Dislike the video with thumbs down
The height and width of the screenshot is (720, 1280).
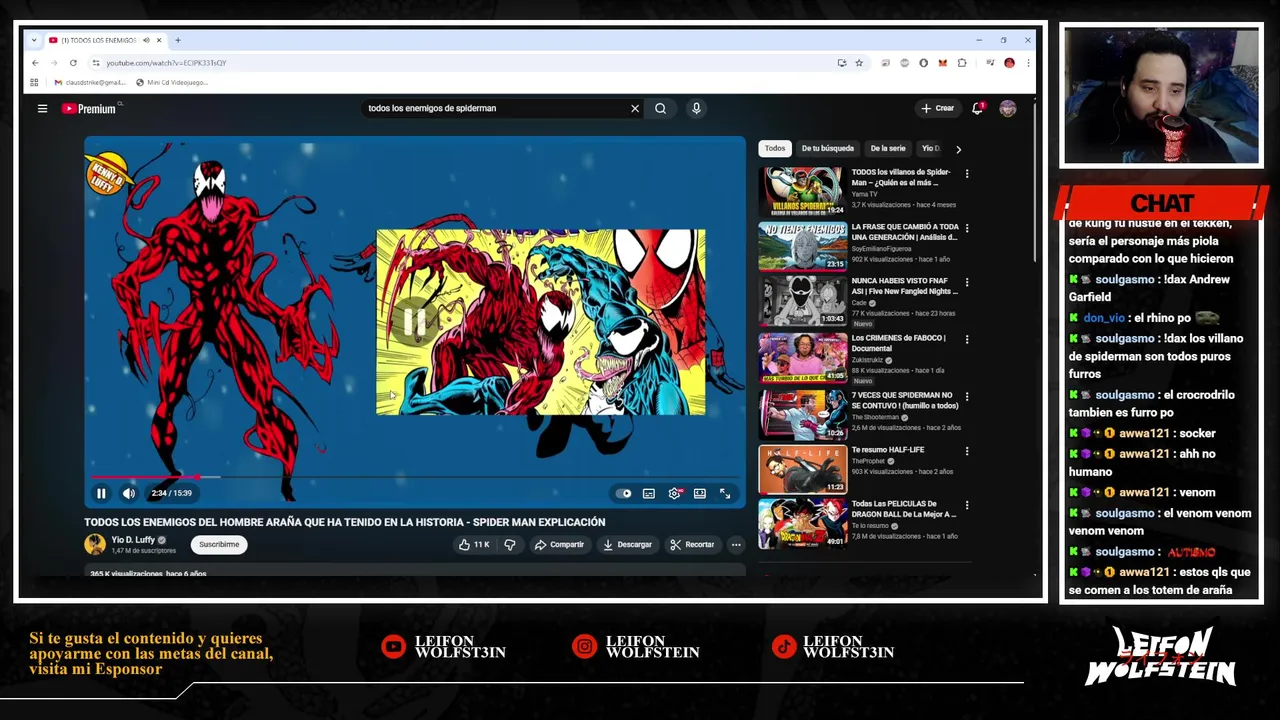coord(510,545)
